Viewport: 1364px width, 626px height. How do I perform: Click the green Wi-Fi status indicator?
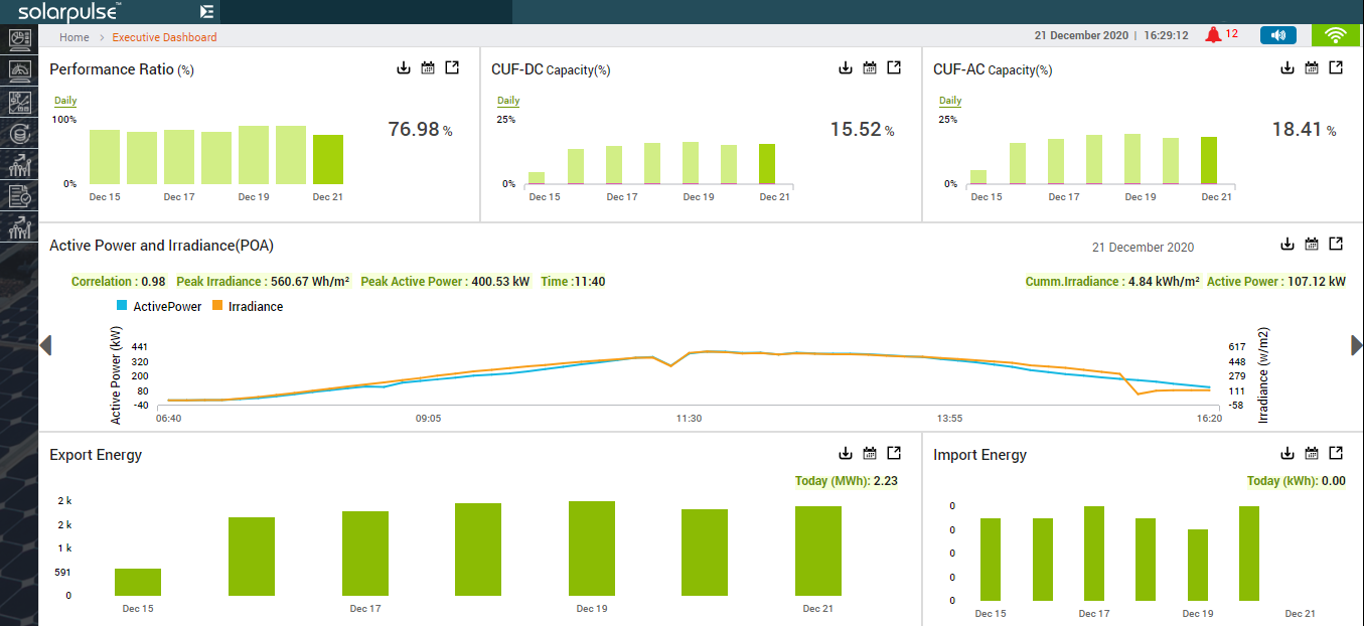pyautogui.click(x=1337, y=34)
